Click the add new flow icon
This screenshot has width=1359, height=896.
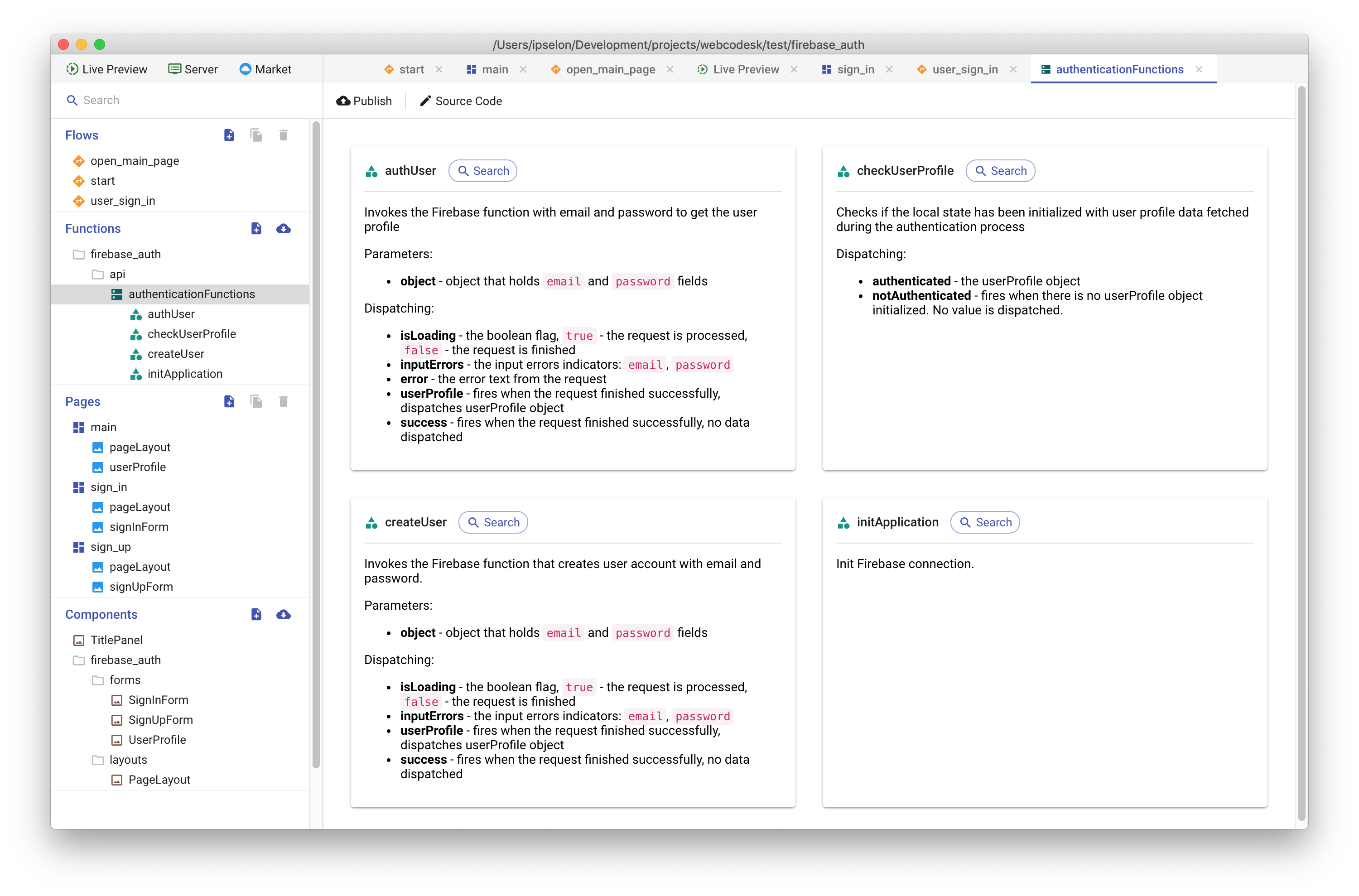[229, 135]
